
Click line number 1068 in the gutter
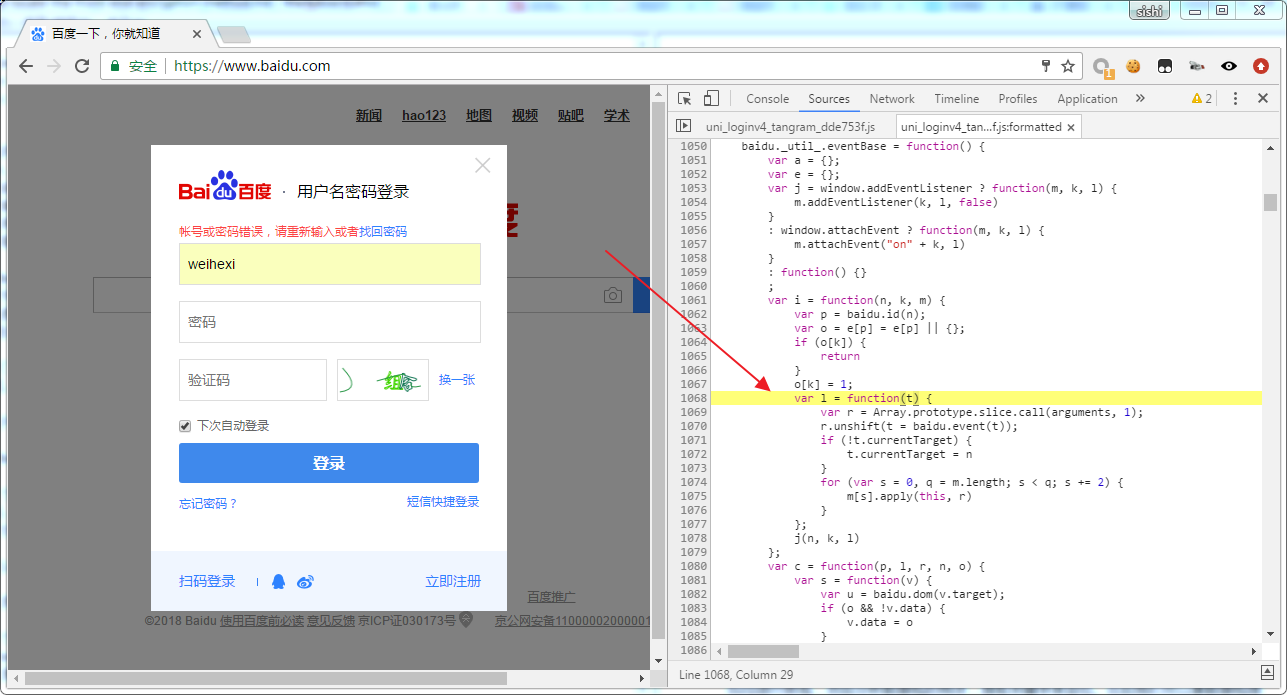(693, 398)
